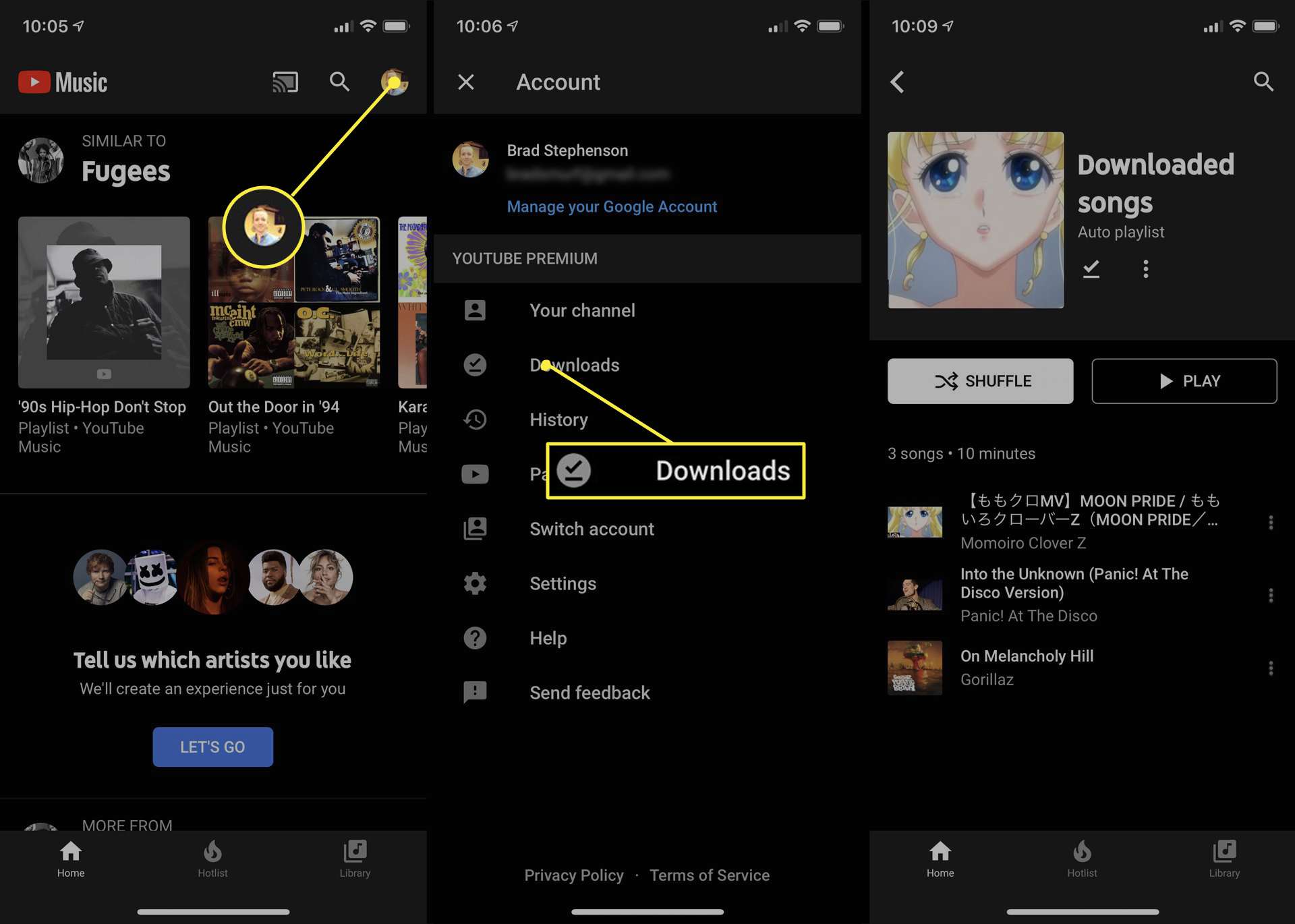Tap the Downloaded songs cover art
The image size is (1295, 924).
(x=976, y=220)
